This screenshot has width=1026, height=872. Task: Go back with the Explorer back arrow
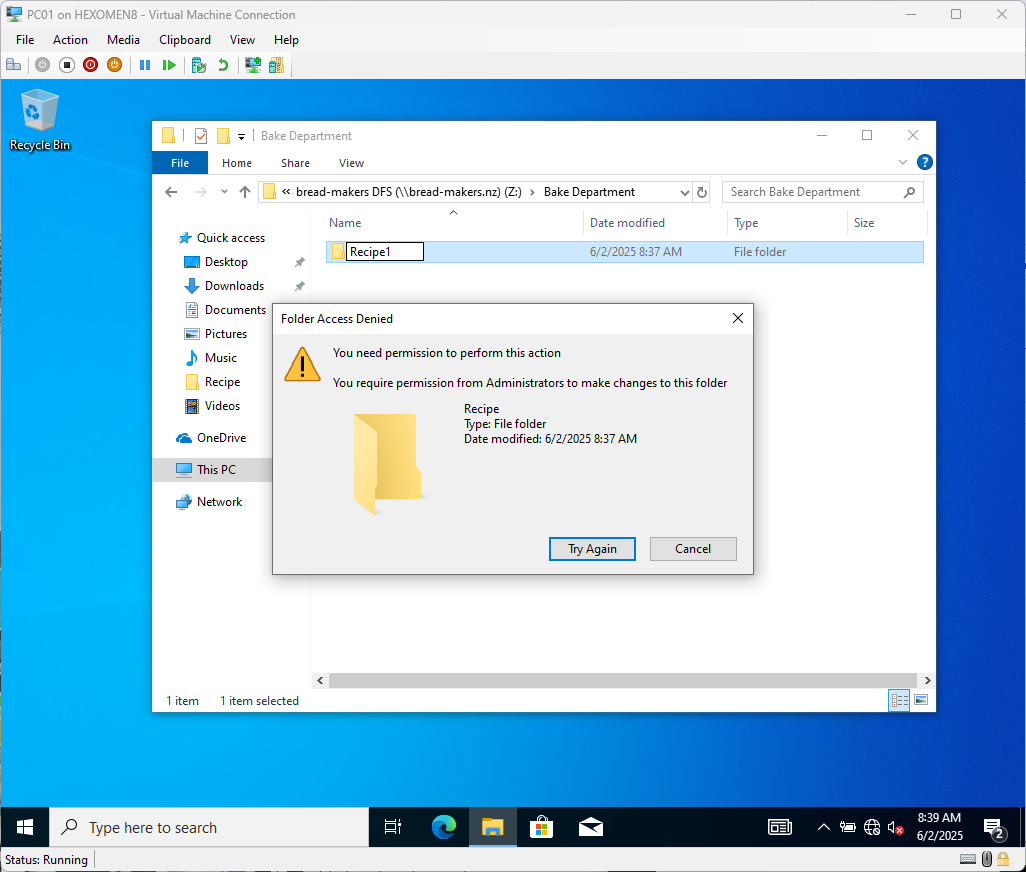171,192
